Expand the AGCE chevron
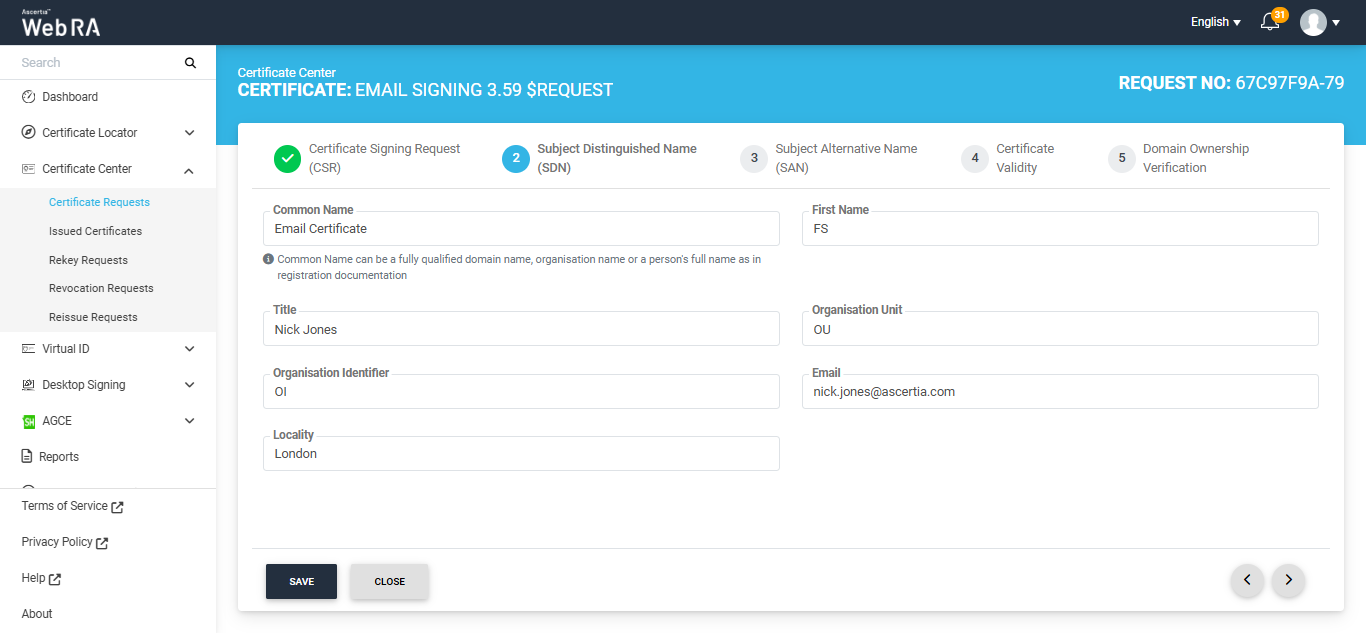Image resolution: width=1366 pixels, height=633 pixels. 190,421
